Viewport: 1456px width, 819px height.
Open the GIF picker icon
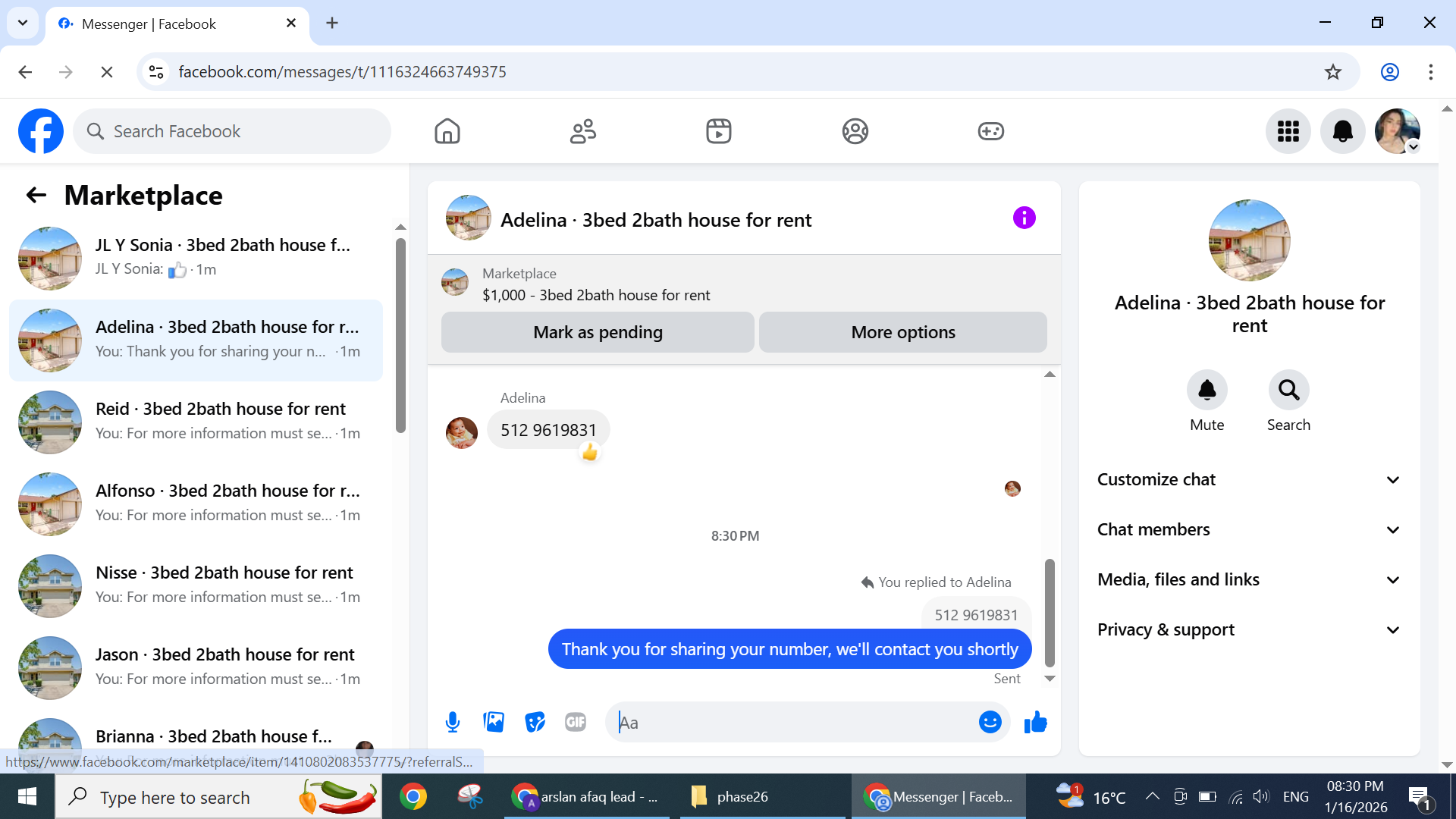point(576,722)
